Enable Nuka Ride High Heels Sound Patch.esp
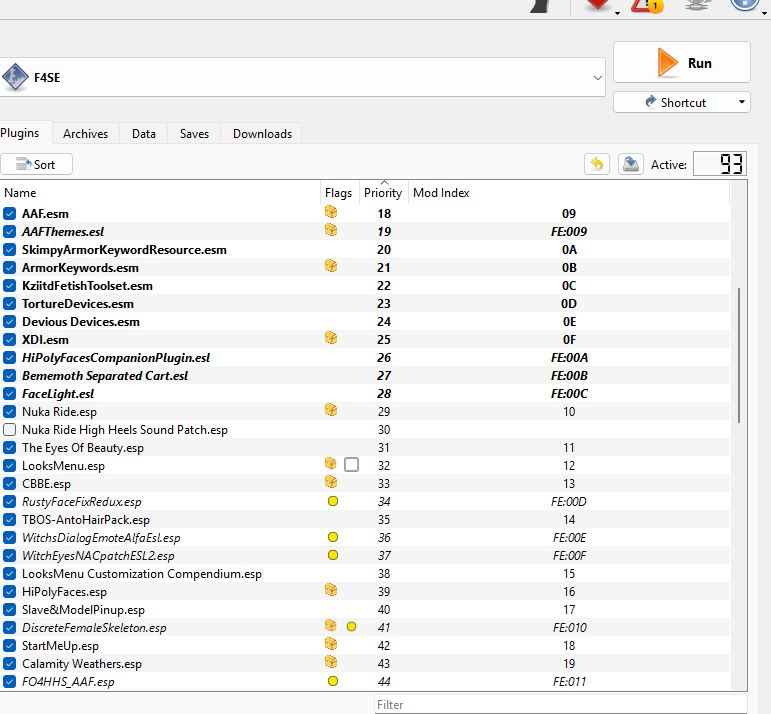771x714 pixels. pos(9,430)
